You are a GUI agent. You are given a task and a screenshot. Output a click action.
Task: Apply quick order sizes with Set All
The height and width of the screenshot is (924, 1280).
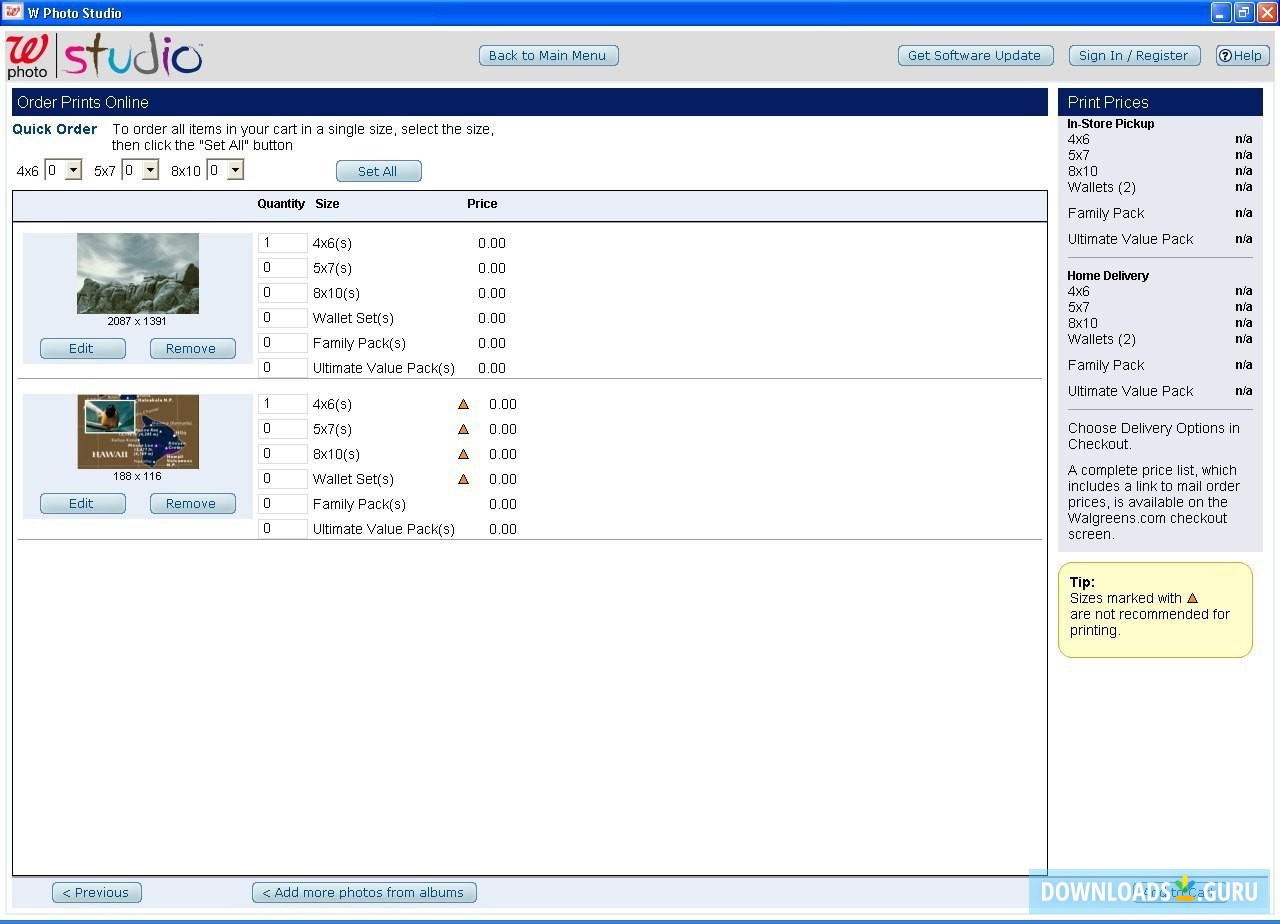378,171
